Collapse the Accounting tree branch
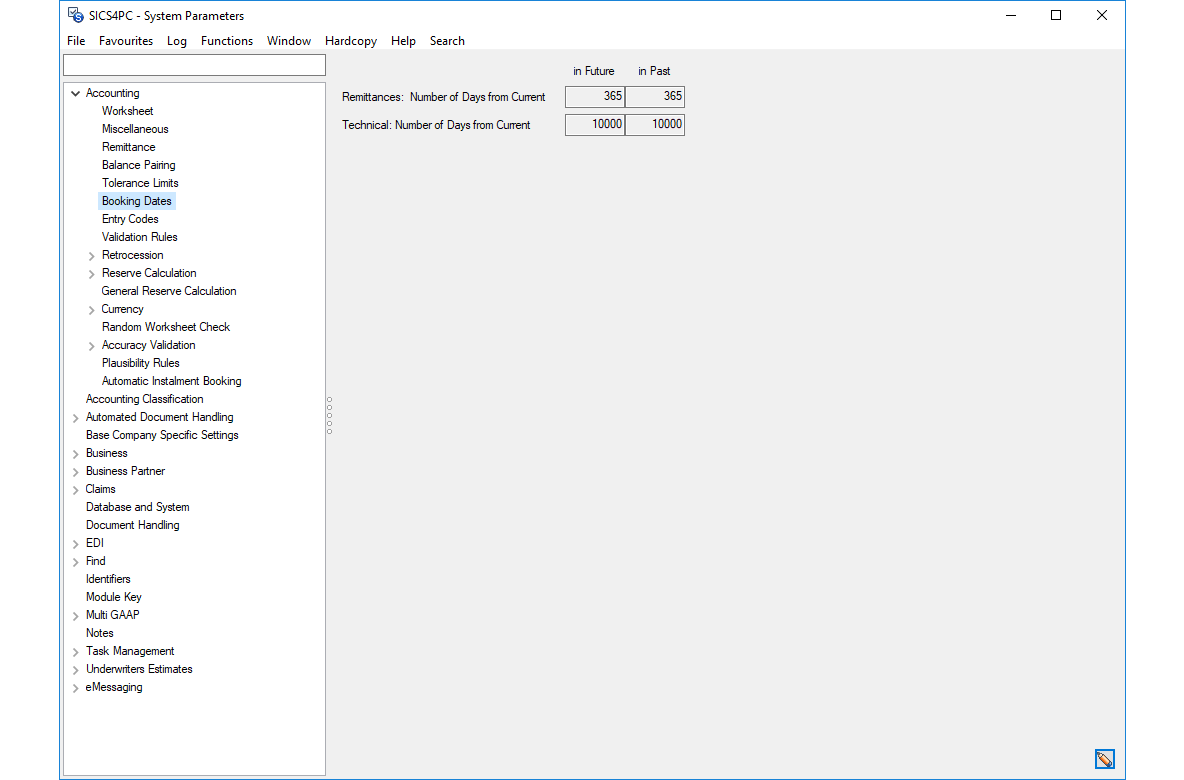Image resolution: width=1184 pixels, height=780 pixels. click(75, 92)
